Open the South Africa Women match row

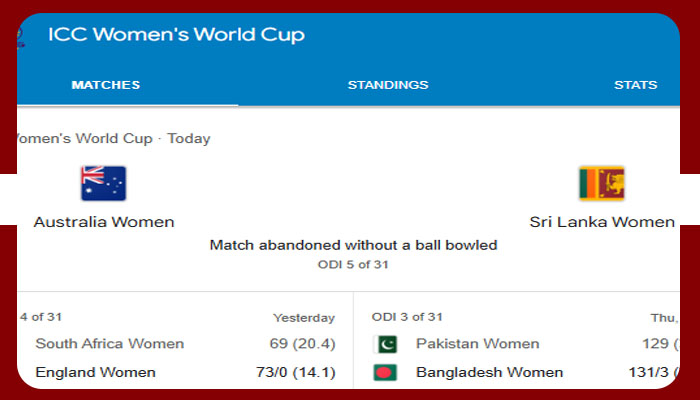pyautogui.click(x=110, y=344)
